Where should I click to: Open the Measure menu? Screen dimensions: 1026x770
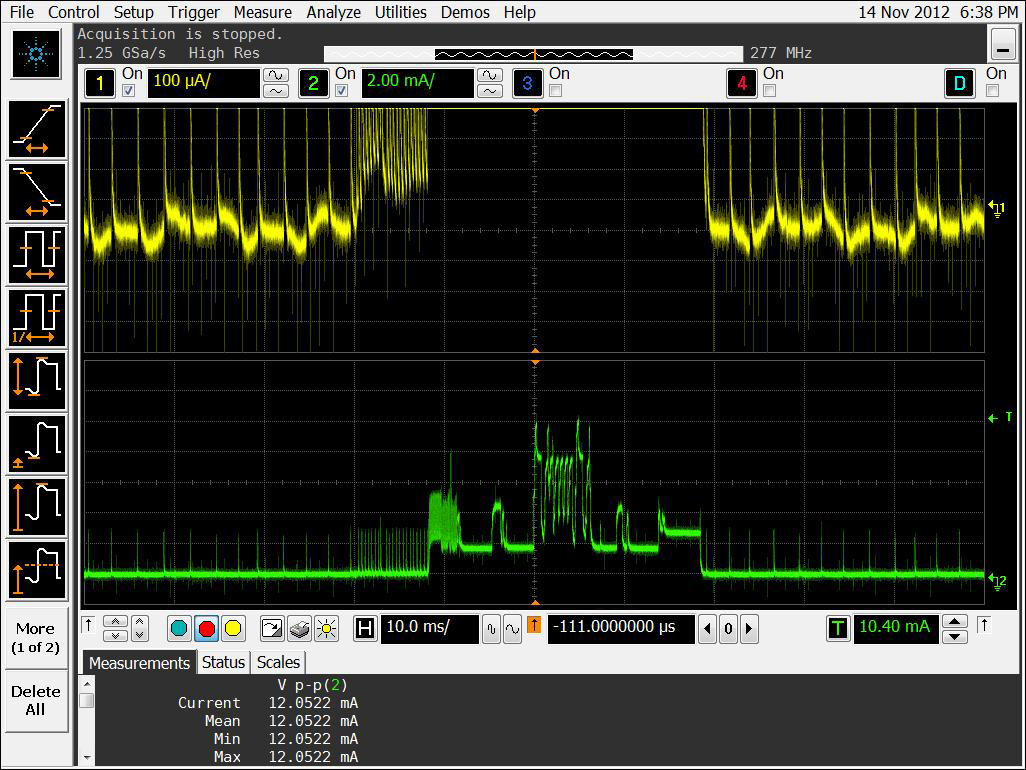[x=262, y=12]
